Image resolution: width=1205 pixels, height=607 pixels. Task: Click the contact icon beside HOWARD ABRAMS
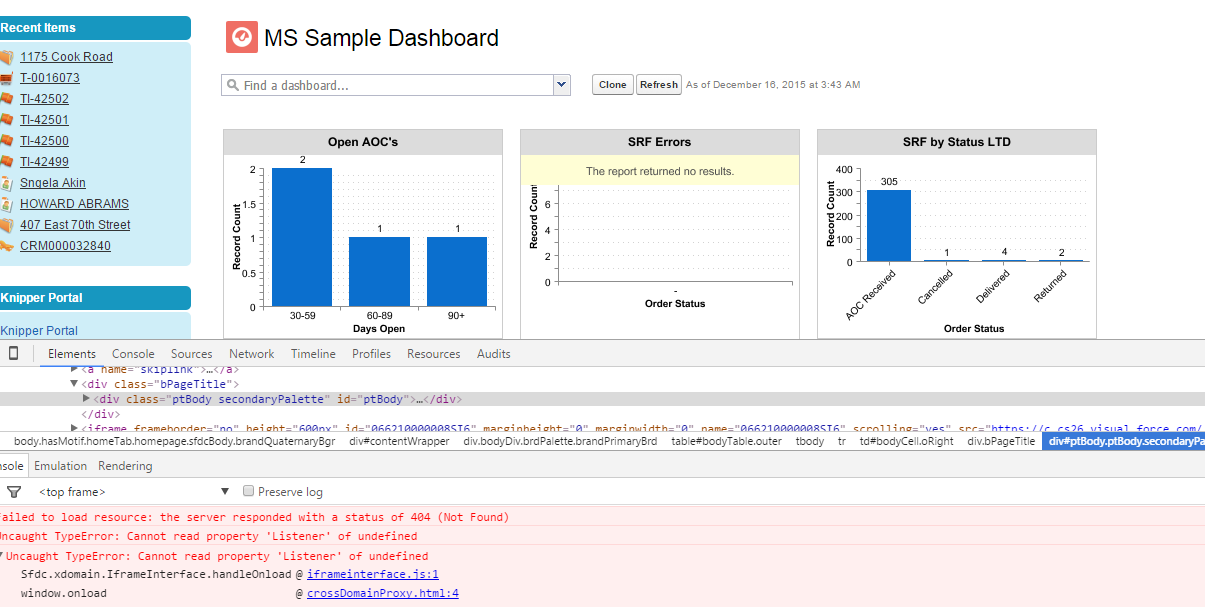[7, 204]
